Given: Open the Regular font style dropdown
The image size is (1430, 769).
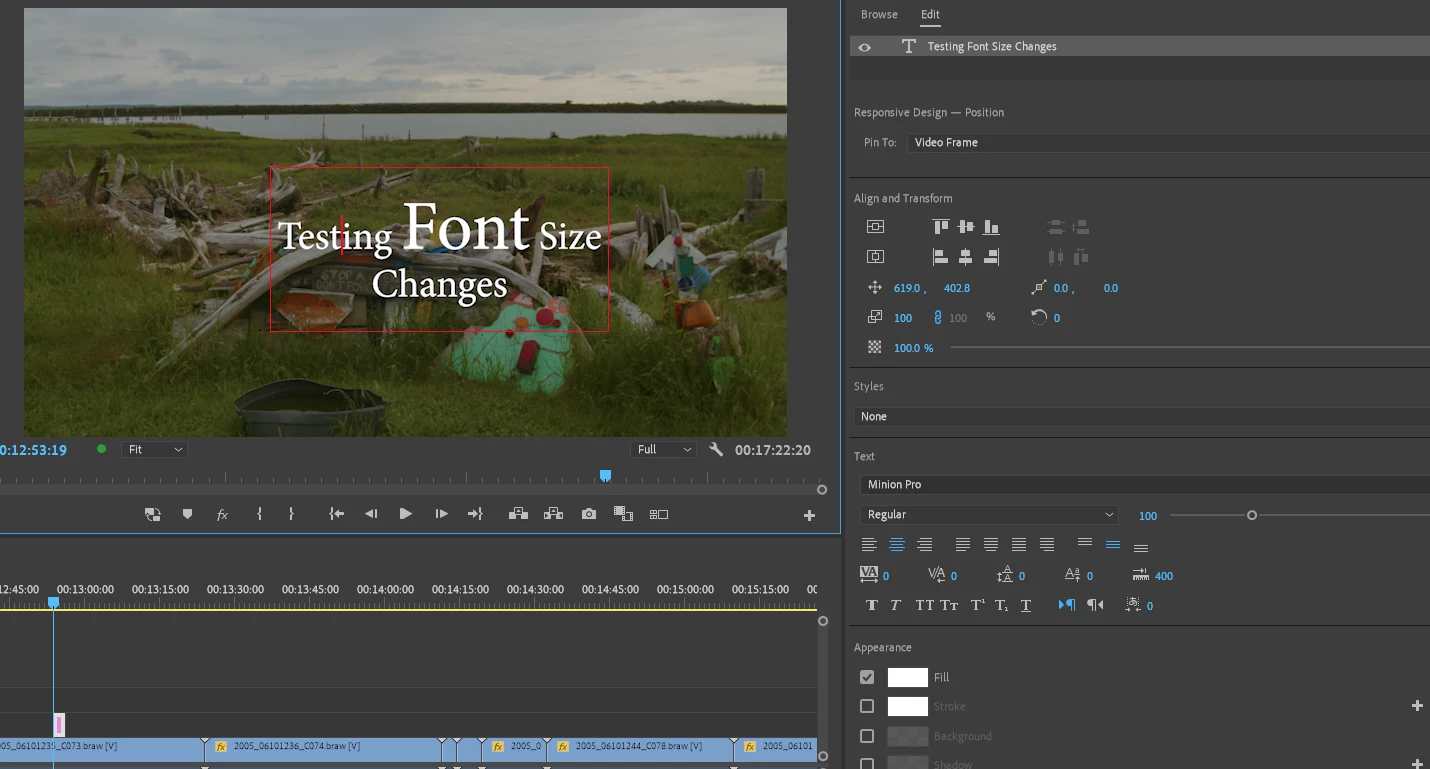Looking at the screenshot, I should click(988, 515).
